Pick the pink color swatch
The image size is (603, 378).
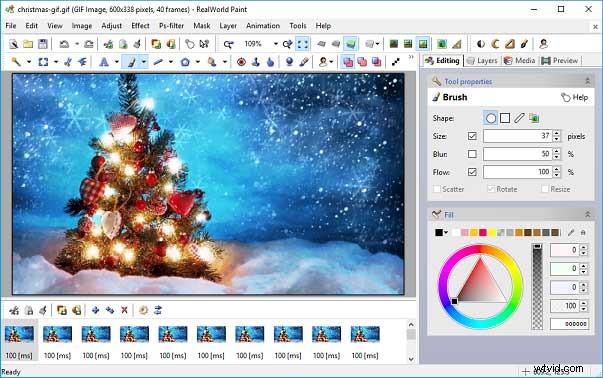465,232
